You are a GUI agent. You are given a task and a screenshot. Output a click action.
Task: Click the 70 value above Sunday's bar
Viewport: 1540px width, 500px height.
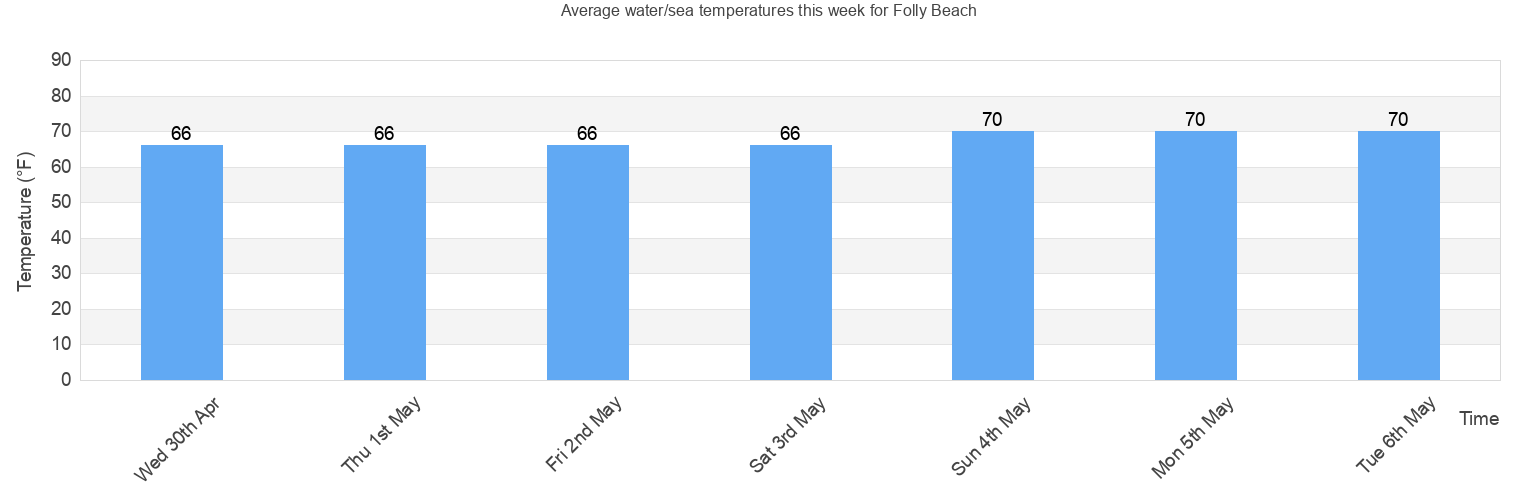point(992,120)
